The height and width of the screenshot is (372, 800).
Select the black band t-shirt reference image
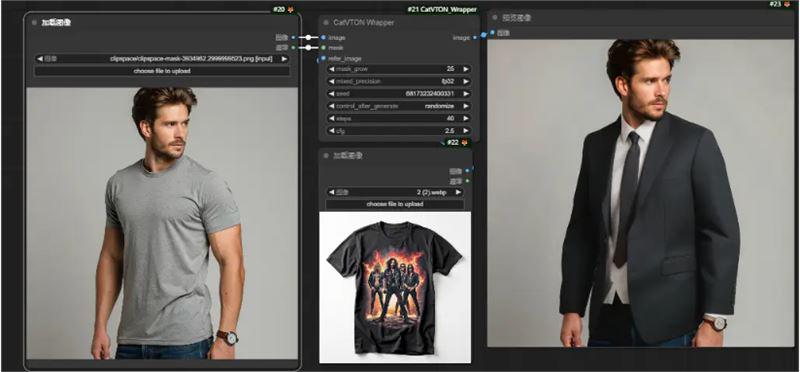tap(395, 287)
